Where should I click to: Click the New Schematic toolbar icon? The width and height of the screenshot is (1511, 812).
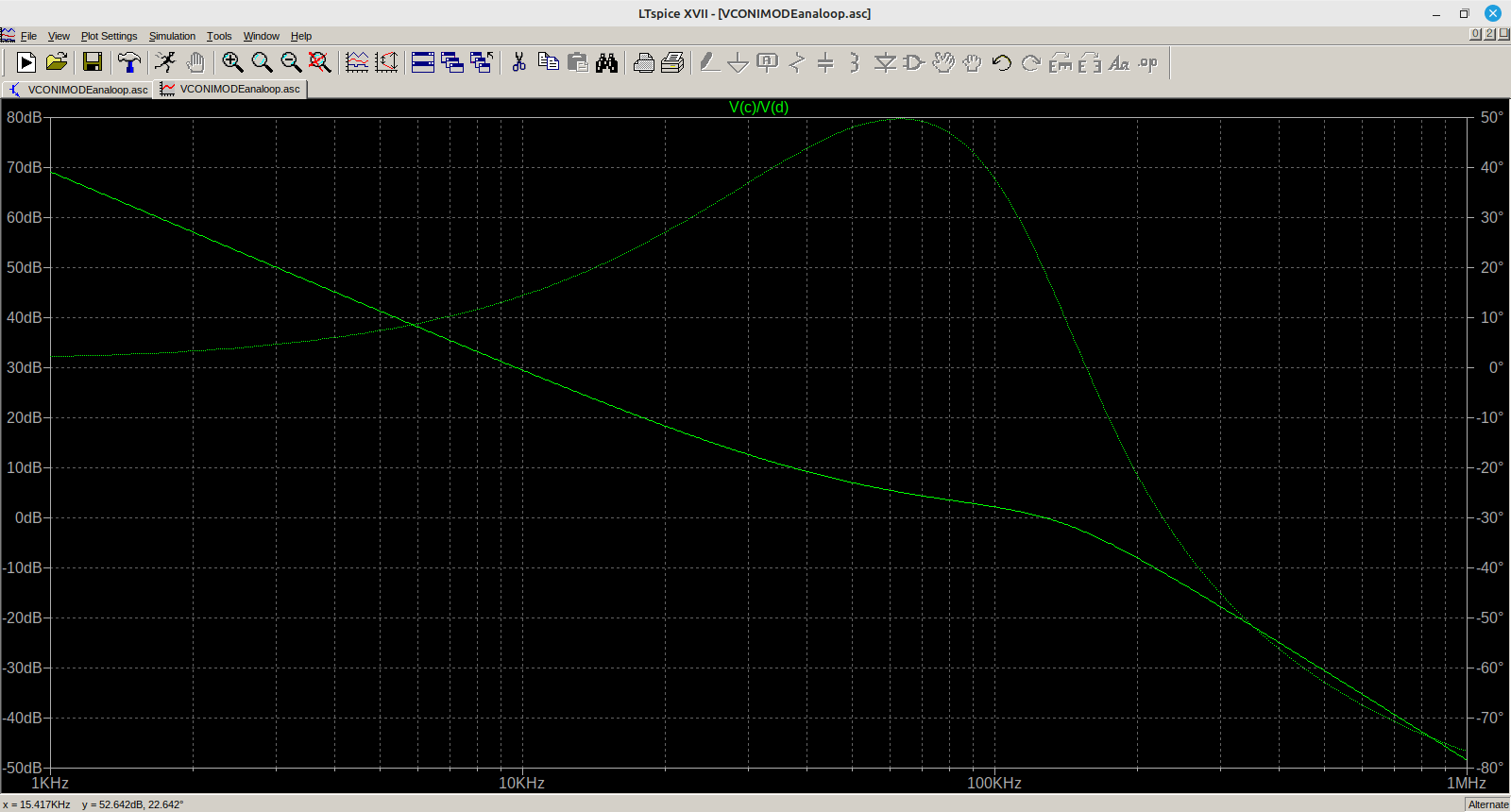[26, 62]
